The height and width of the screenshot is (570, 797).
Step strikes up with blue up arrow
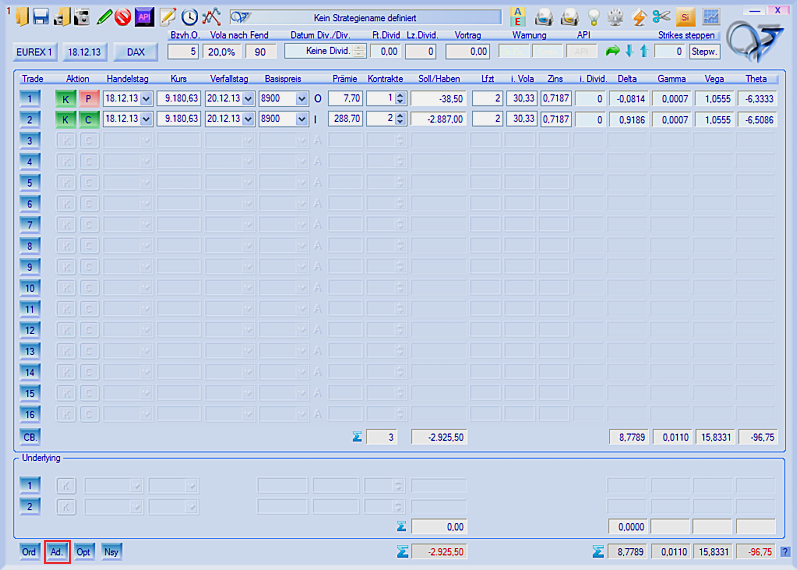(644, 51)
